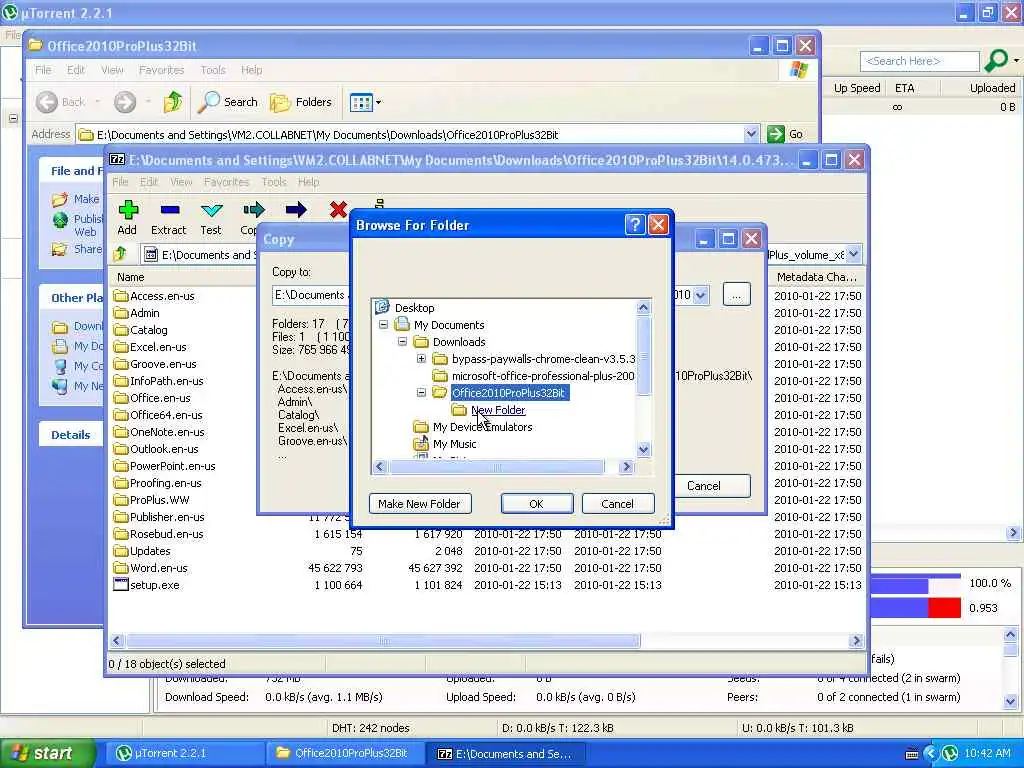
Task: Expand bypass-paywalls-chrome-clean node
Action: pos(421,359)
